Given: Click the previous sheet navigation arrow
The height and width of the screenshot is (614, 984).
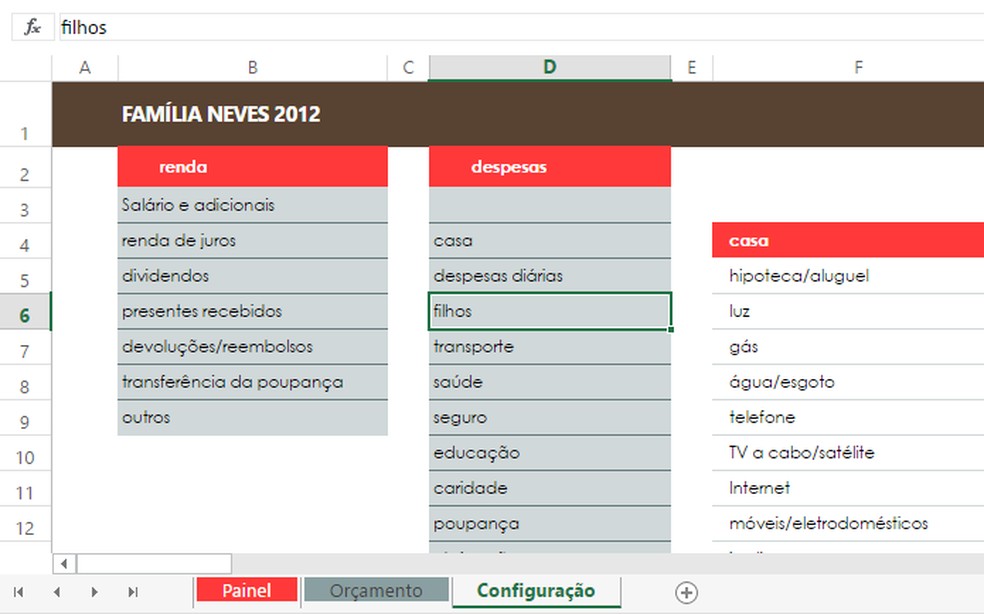Looking at the screenshot, I should [x=56, y=590].
